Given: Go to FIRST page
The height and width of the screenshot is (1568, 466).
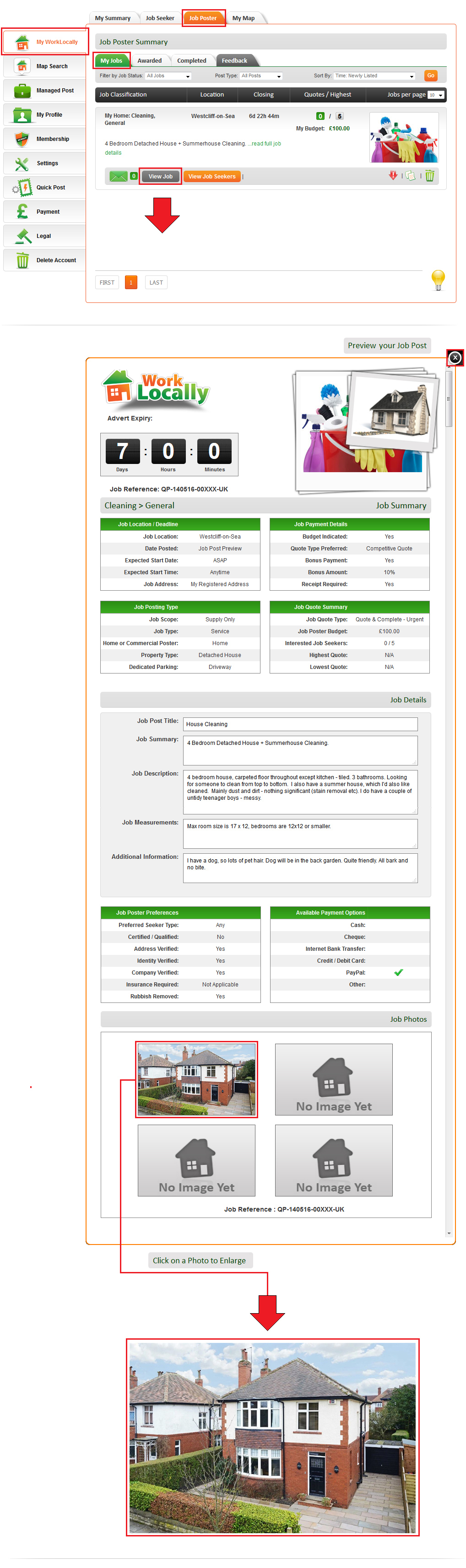Looking at the screenshot, I should coord(107,282).
